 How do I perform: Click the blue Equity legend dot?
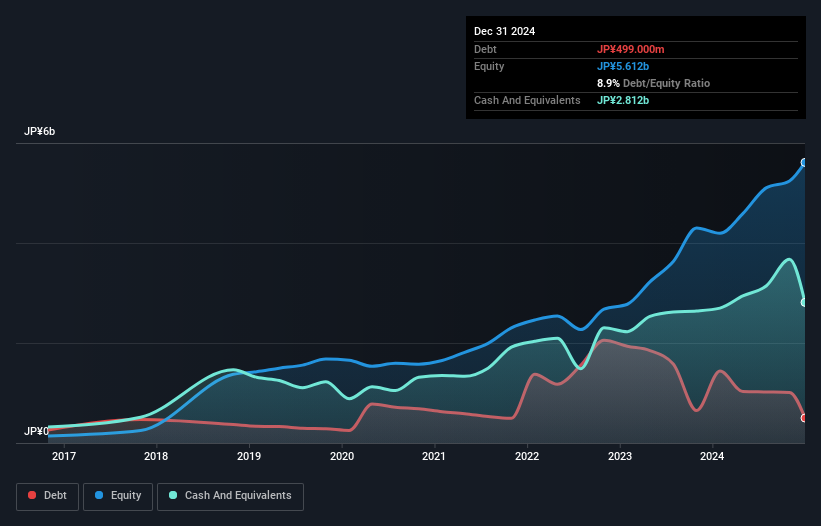[99, 495]
